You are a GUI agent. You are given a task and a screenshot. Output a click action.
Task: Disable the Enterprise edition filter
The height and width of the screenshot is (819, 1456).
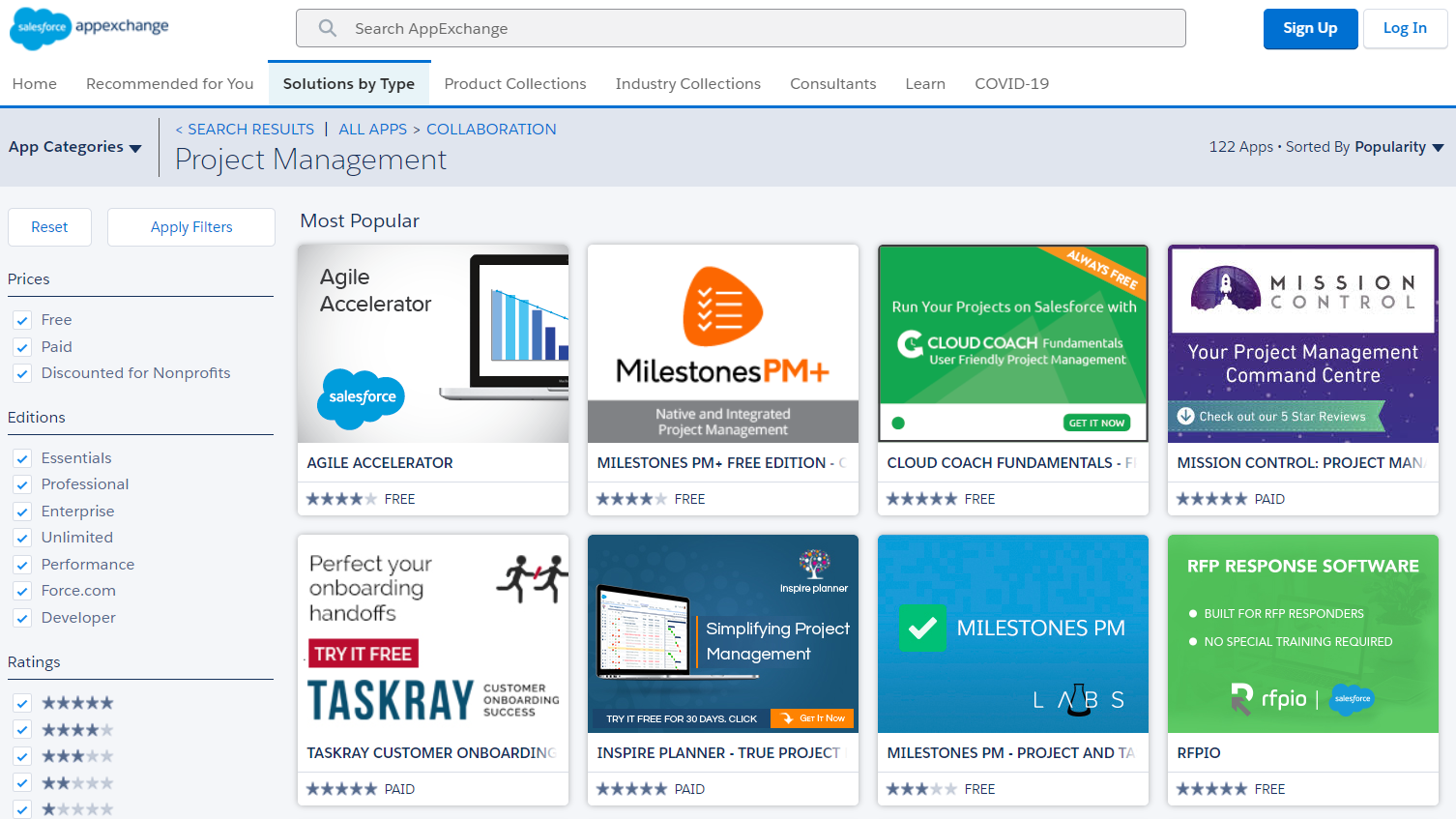[21, 511]
